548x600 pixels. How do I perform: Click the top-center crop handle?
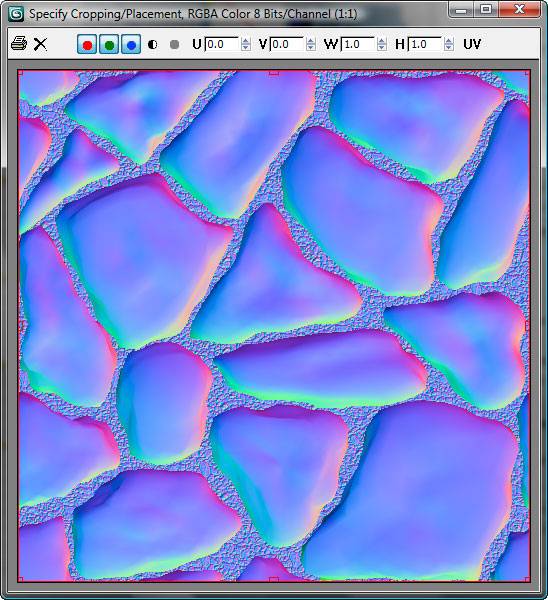274,72
